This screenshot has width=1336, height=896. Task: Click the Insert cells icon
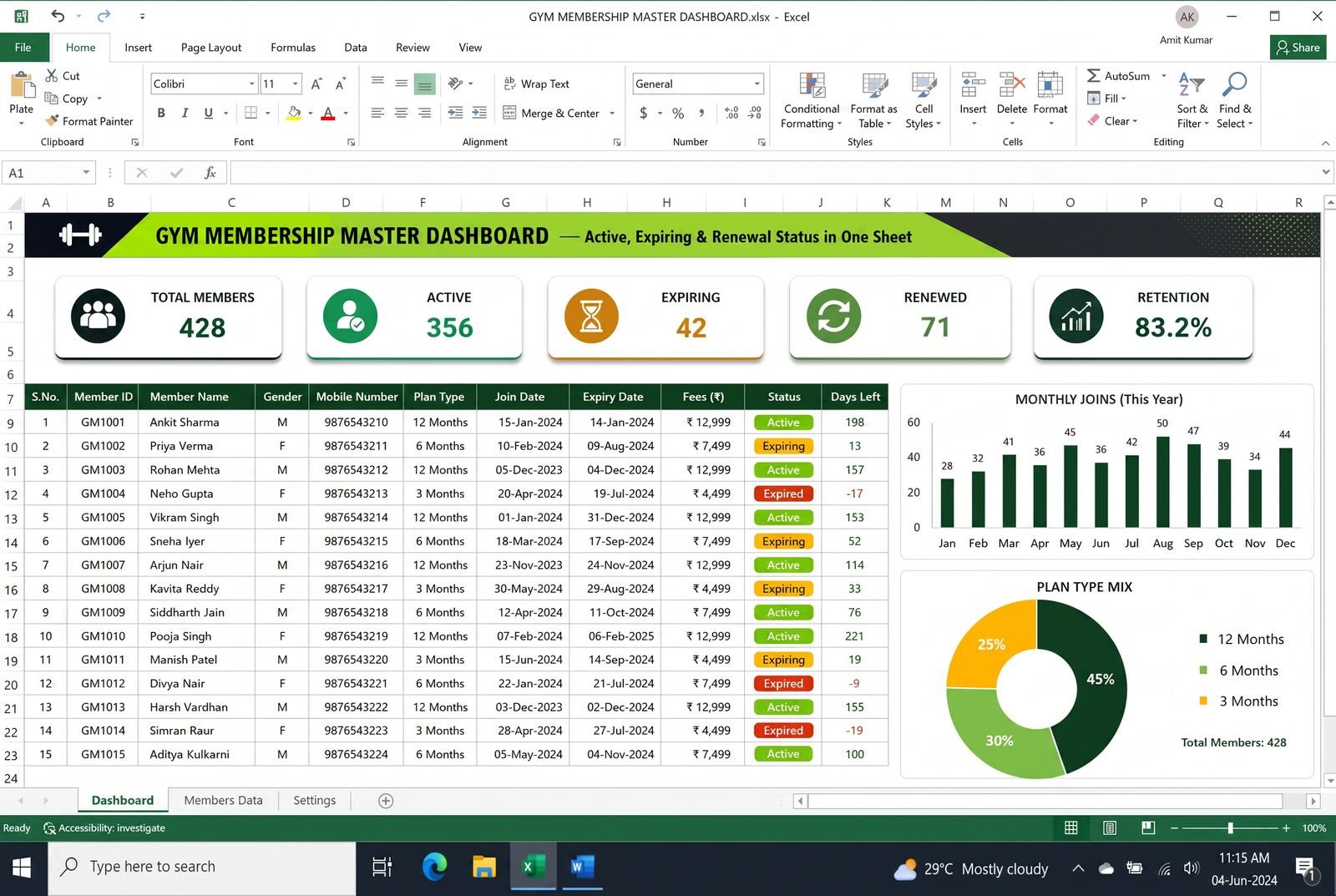973,85
